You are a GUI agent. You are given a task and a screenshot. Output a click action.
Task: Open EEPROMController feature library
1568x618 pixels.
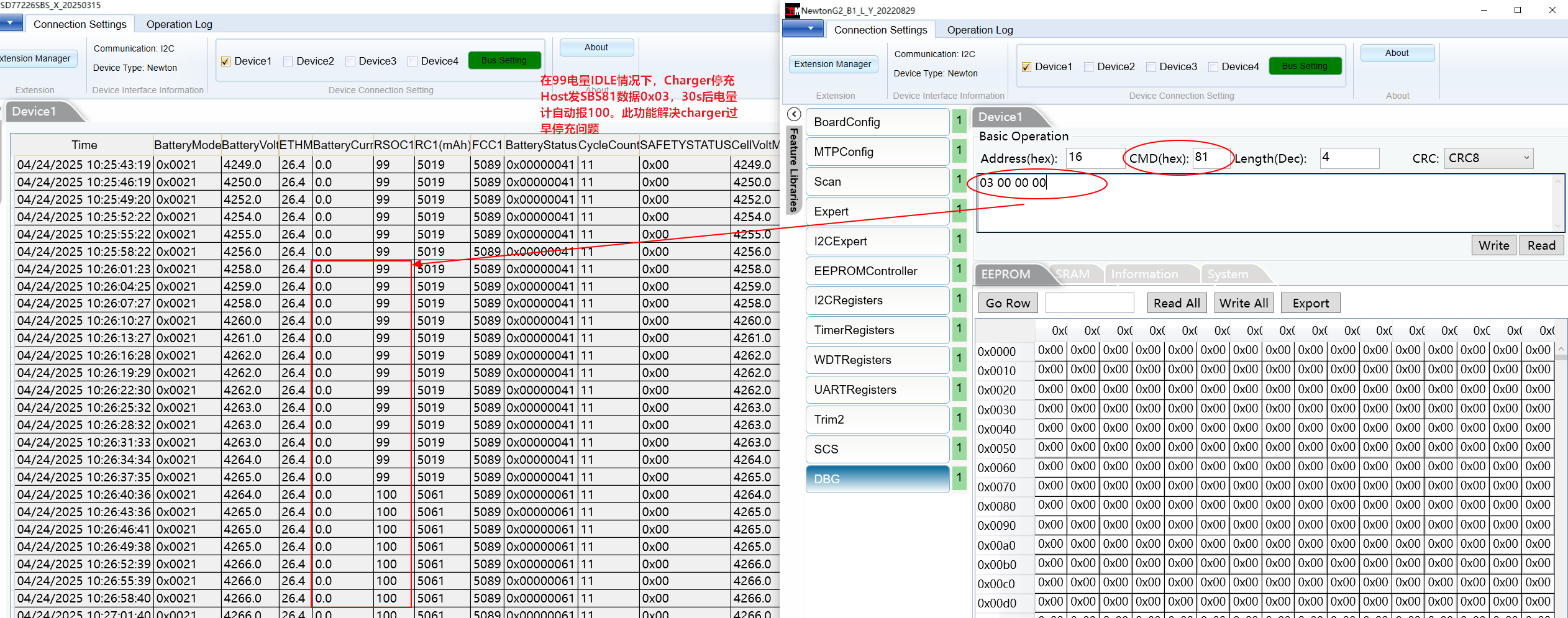click(878, 271)
